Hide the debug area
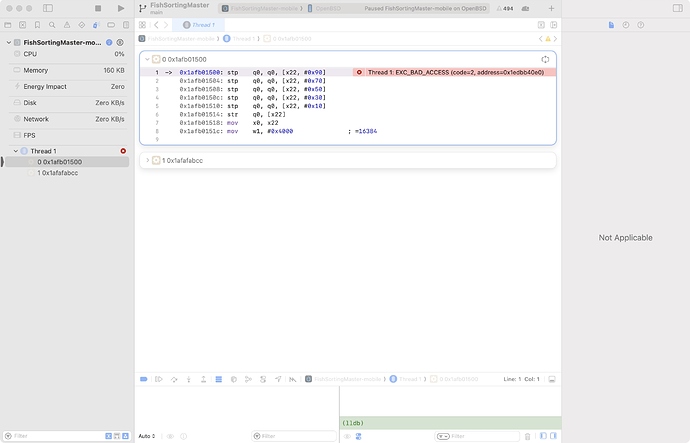690x443 pixels. (552, 379)
